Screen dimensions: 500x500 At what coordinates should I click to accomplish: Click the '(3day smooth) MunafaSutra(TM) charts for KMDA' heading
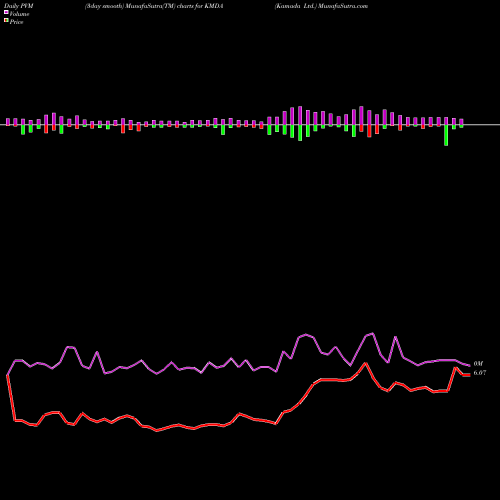tap(154, 6)
